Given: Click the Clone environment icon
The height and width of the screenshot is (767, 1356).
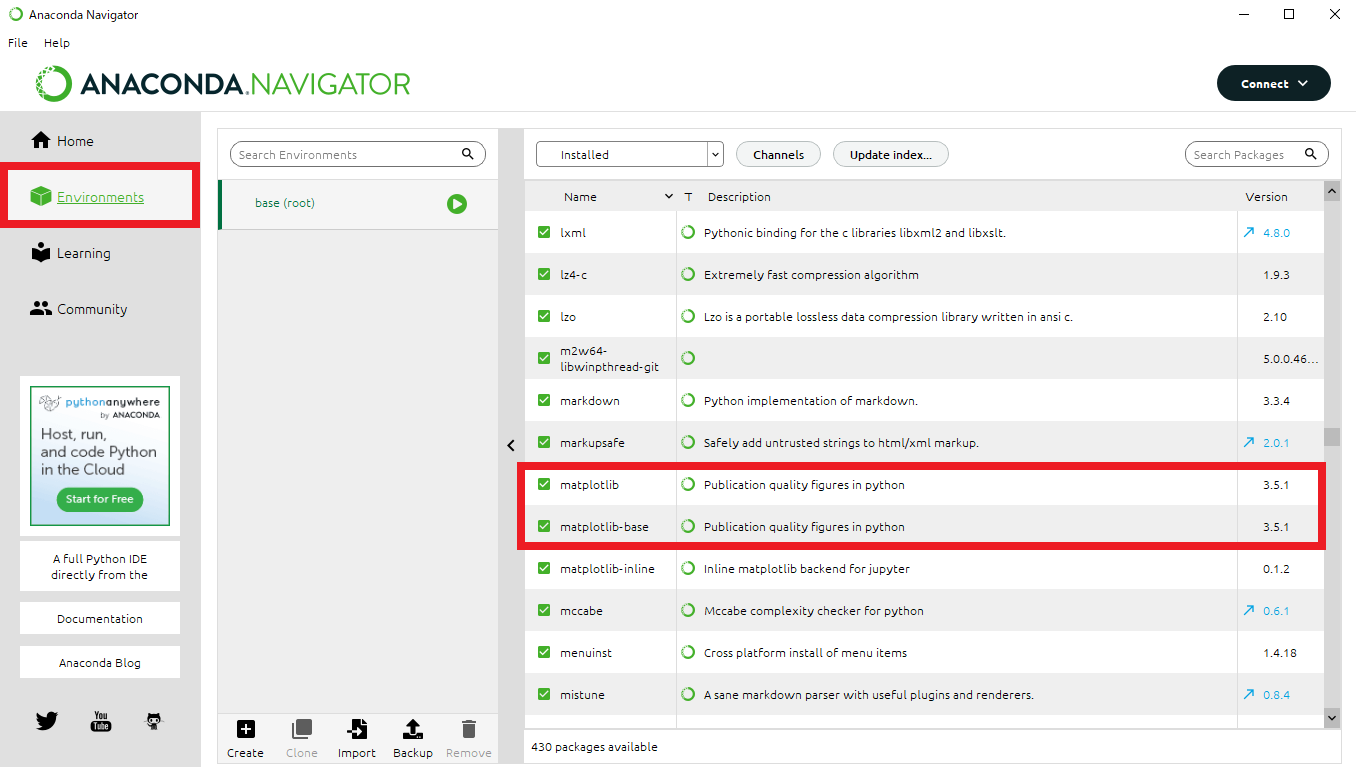Looking at the screenshot, I should click(x=301, y=729).
